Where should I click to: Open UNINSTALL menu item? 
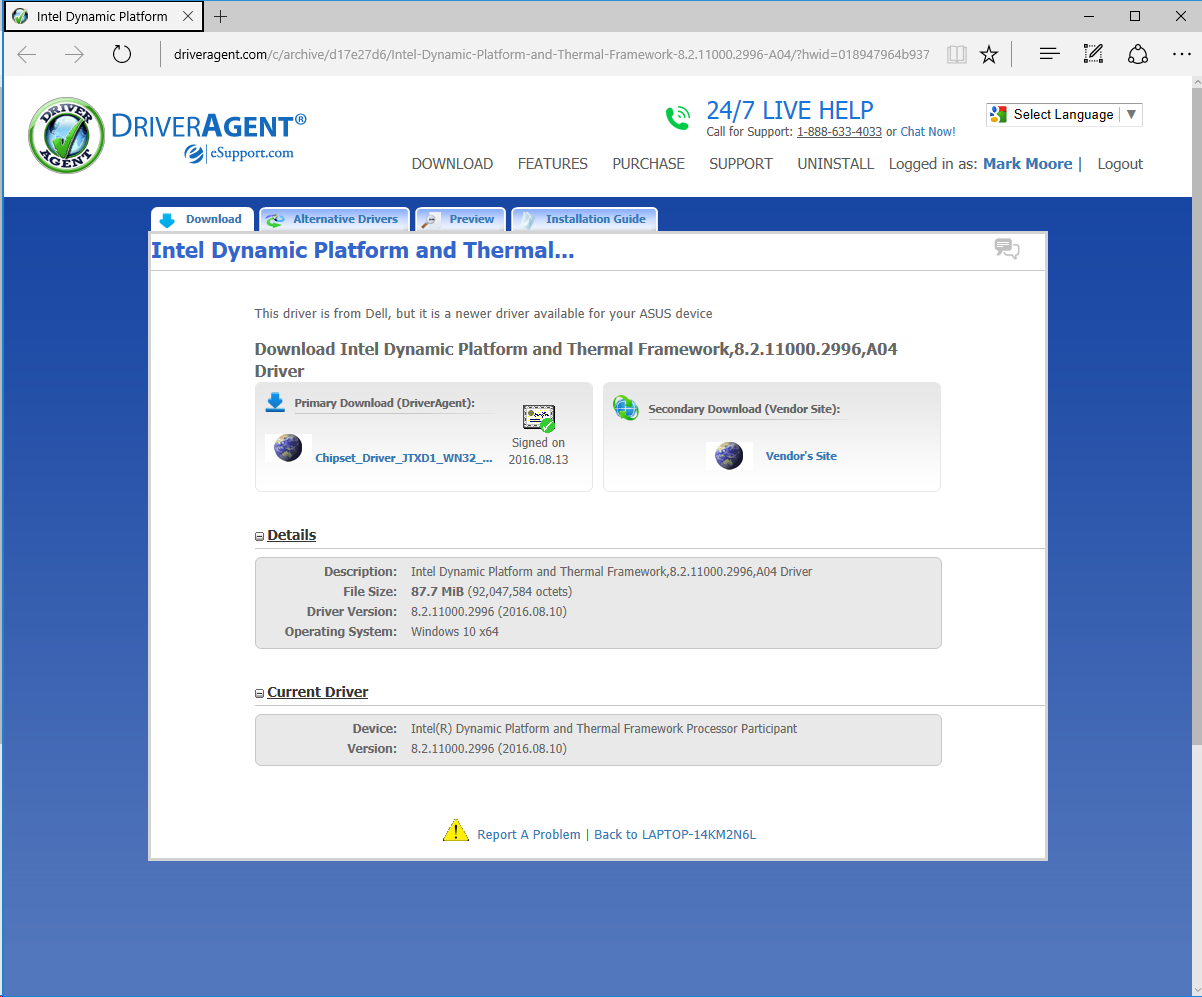tap(836, 164)
